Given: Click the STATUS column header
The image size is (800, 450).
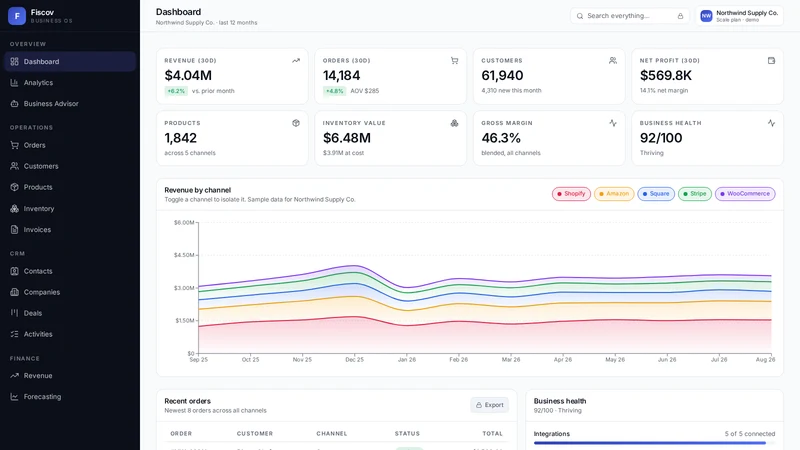Looking at the screenshot, I should pos(407,434).
